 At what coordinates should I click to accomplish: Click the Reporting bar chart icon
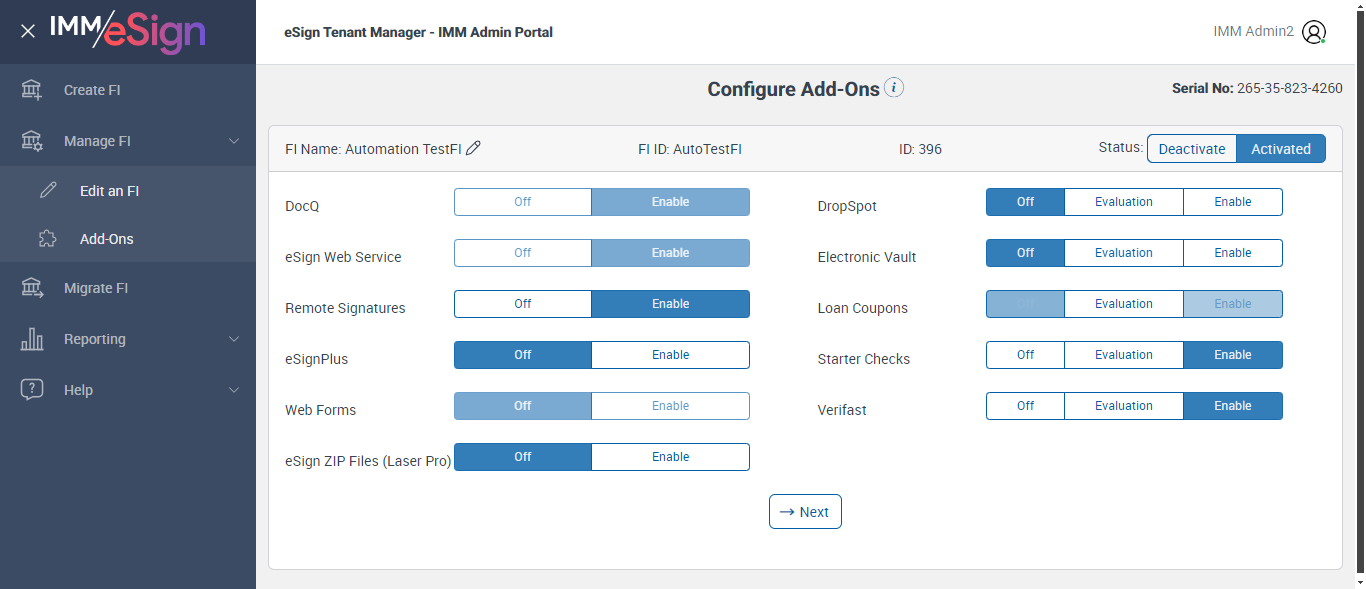(32, 339)
